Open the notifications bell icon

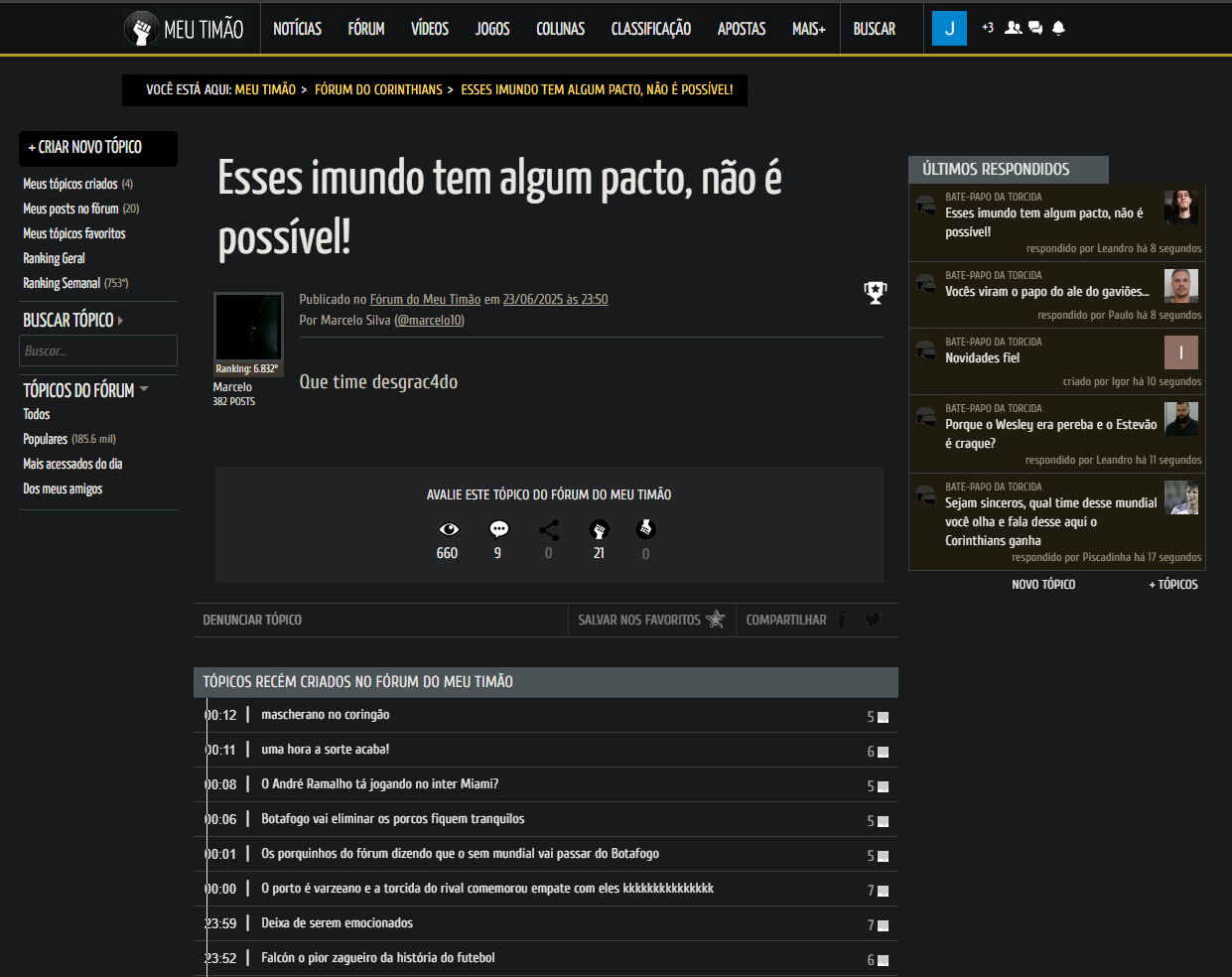pos(1058,28)
